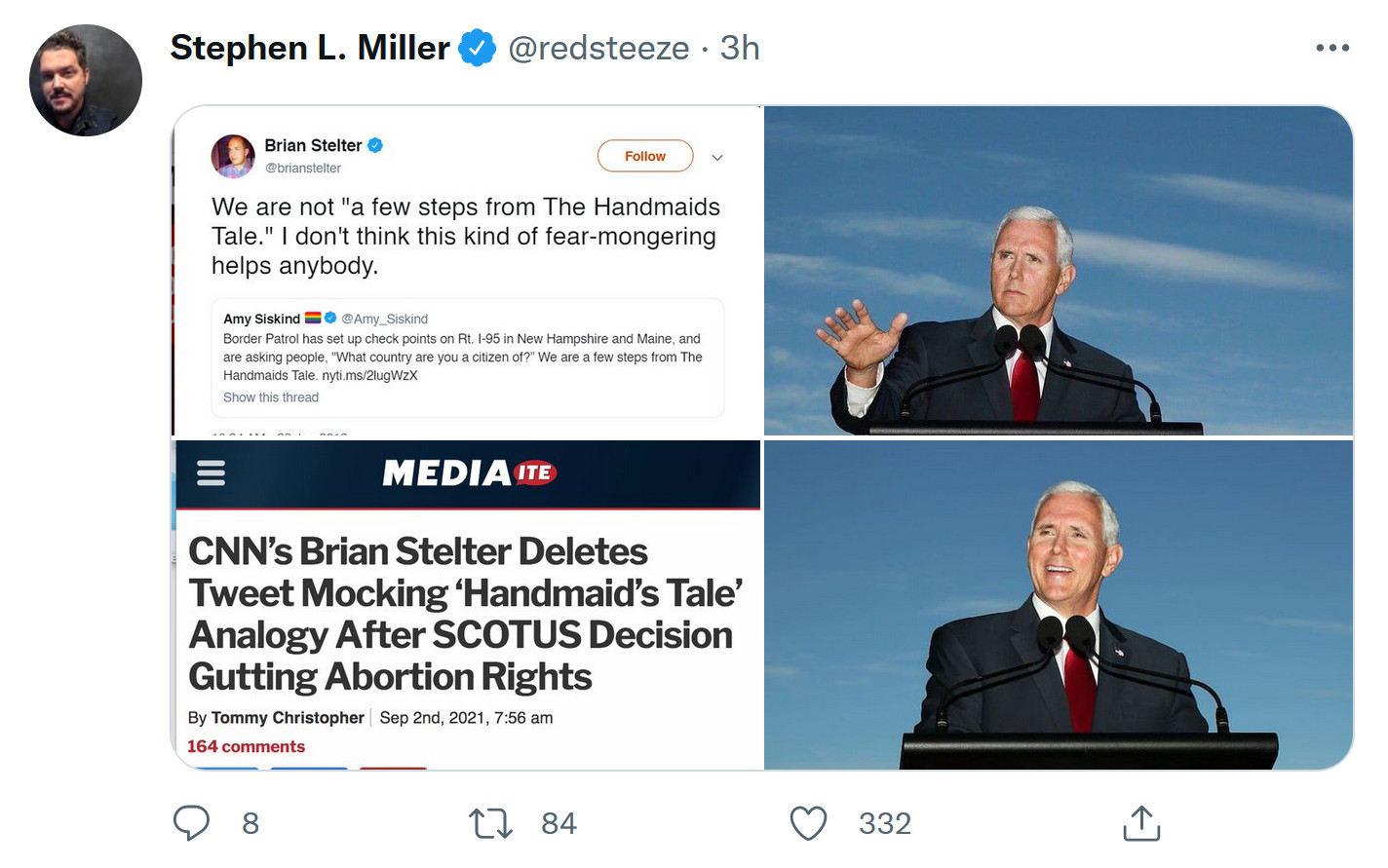This screenshot has width=1388, height=868.
Task: Open the Mediaite hamburger menu icon
Action: [x=212, y=473]
